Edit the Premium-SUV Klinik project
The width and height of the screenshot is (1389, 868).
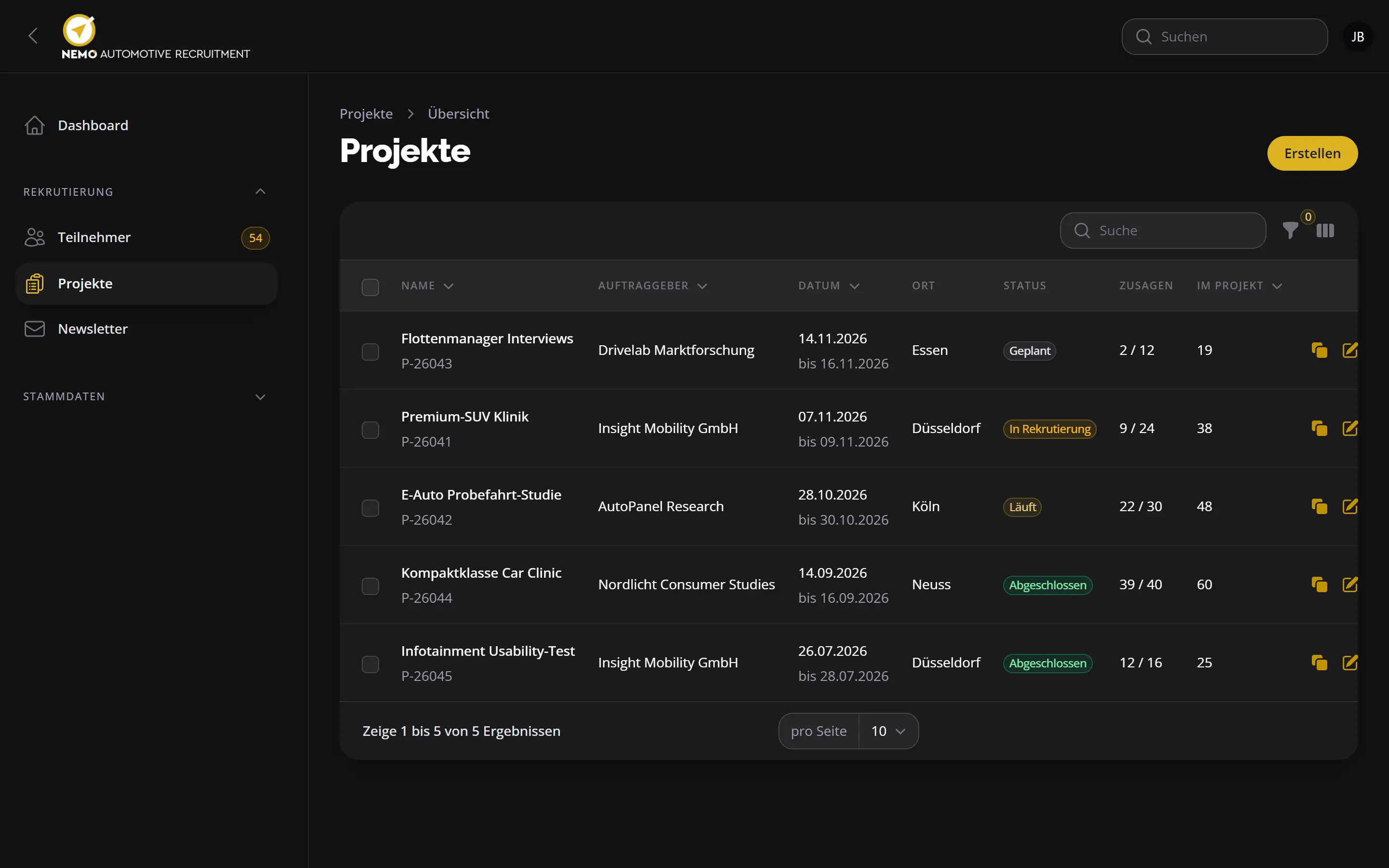[1350, 428]
